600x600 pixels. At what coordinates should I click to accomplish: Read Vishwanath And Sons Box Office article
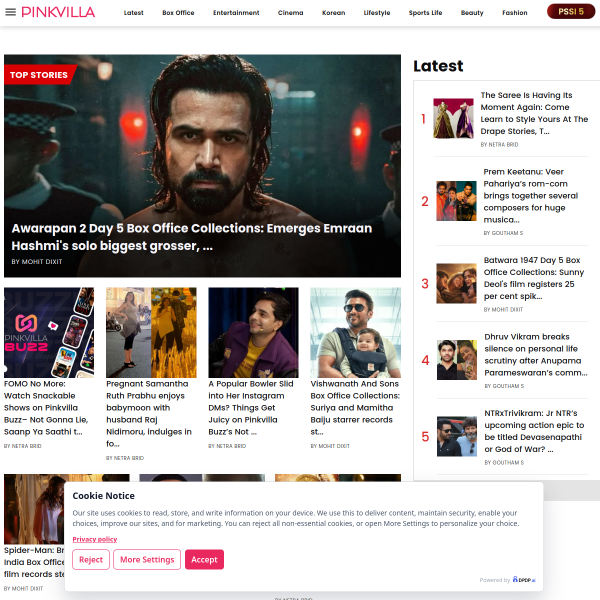click(355, 408)
